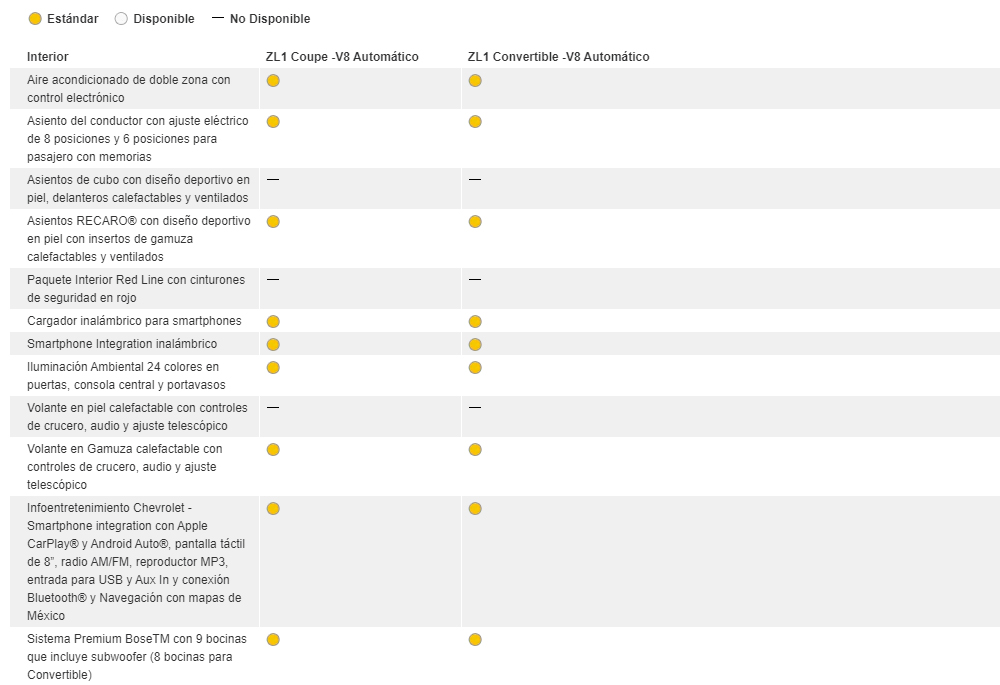
Task: Click the Interior section heading
Action: [x=48, y=57]
